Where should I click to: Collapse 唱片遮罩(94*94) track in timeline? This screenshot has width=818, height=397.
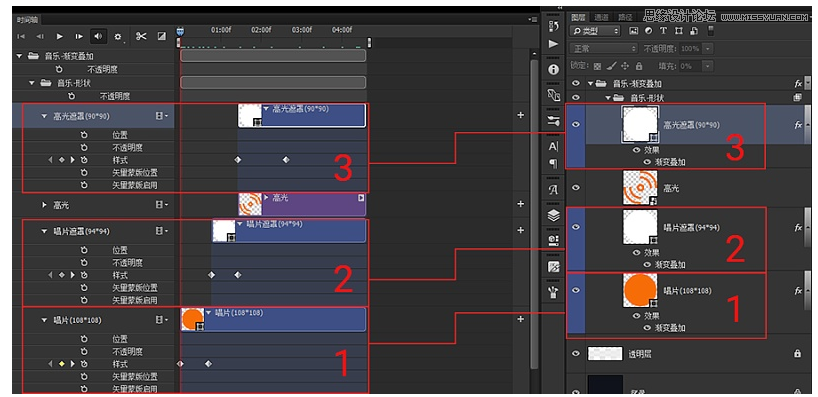(x=44, y=231)
